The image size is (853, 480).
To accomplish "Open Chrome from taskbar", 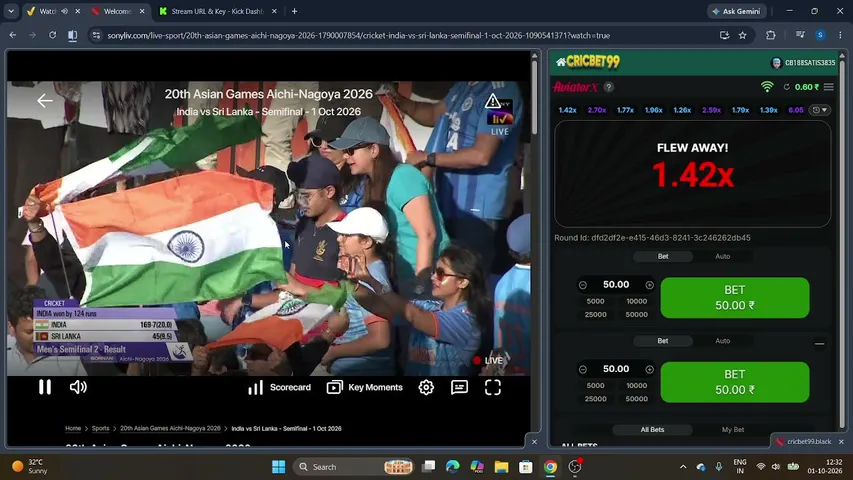I will click(x=550, y=467).
